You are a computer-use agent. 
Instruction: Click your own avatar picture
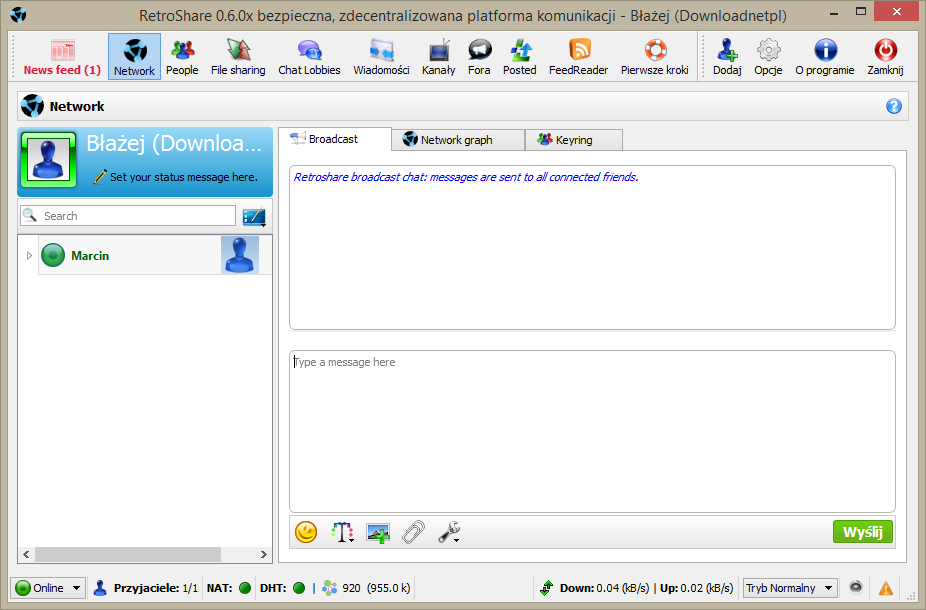[48, 160]
